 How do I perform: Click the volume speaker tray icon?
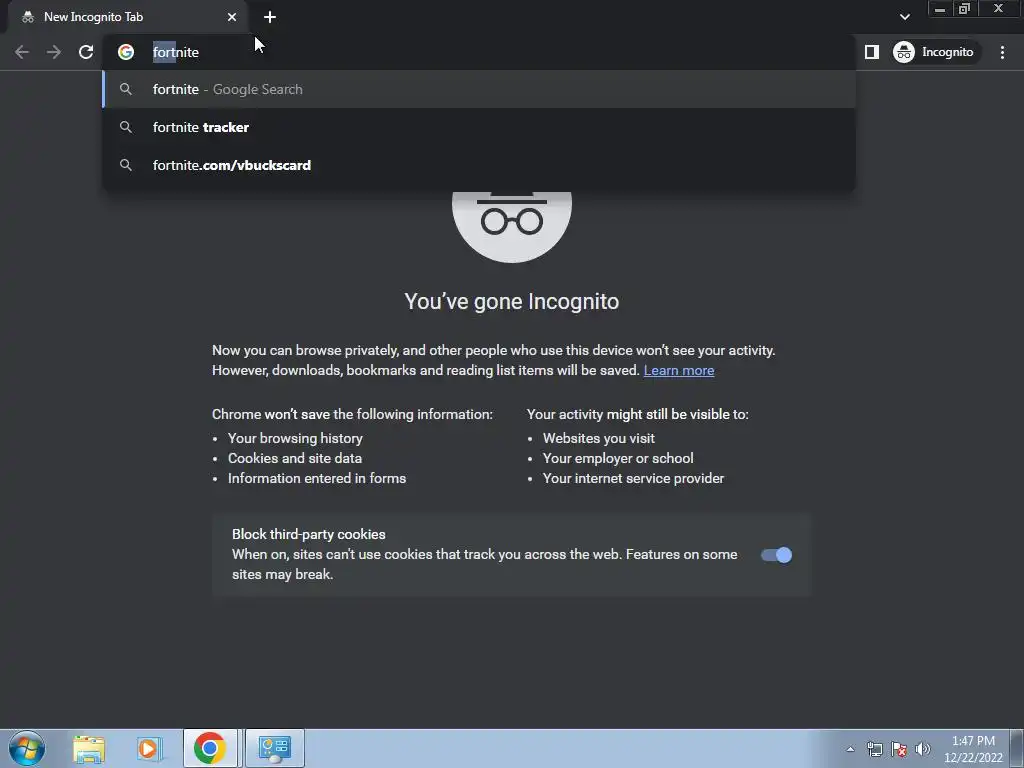[x=922, y=749]
